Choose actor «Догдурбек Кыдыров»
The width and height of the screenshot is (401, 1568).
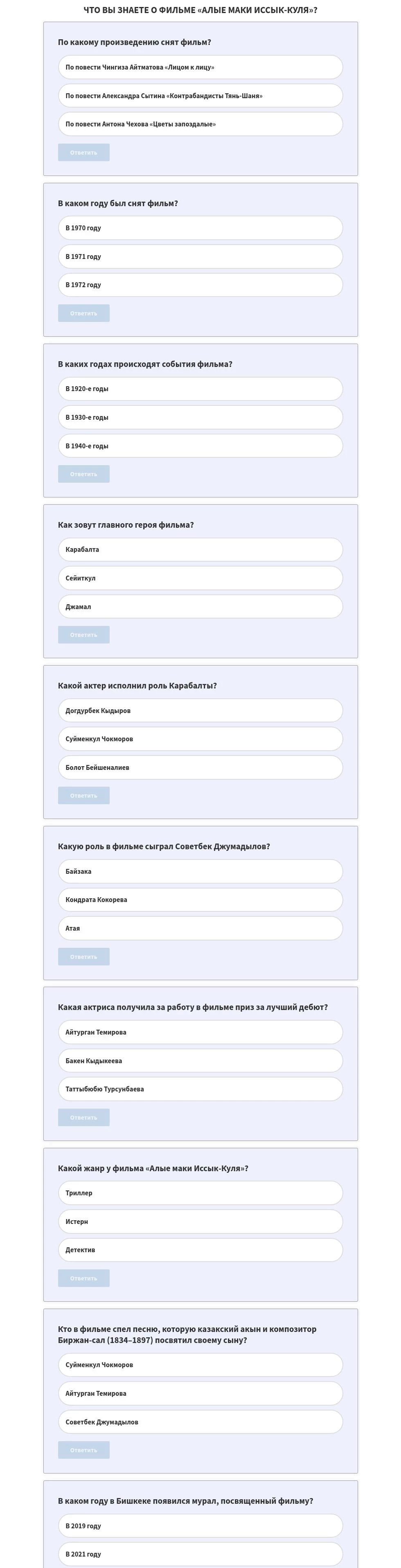[200, 711]
